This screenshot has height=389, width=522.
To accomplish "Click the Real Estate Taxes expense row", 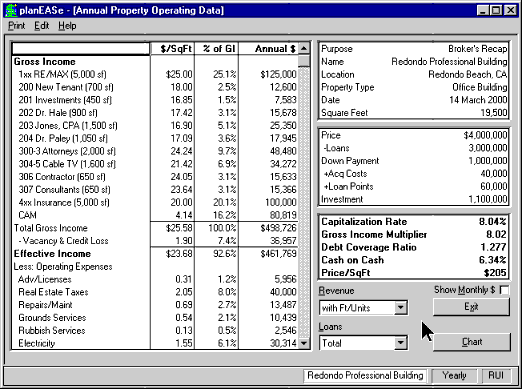I will [155, 292].
